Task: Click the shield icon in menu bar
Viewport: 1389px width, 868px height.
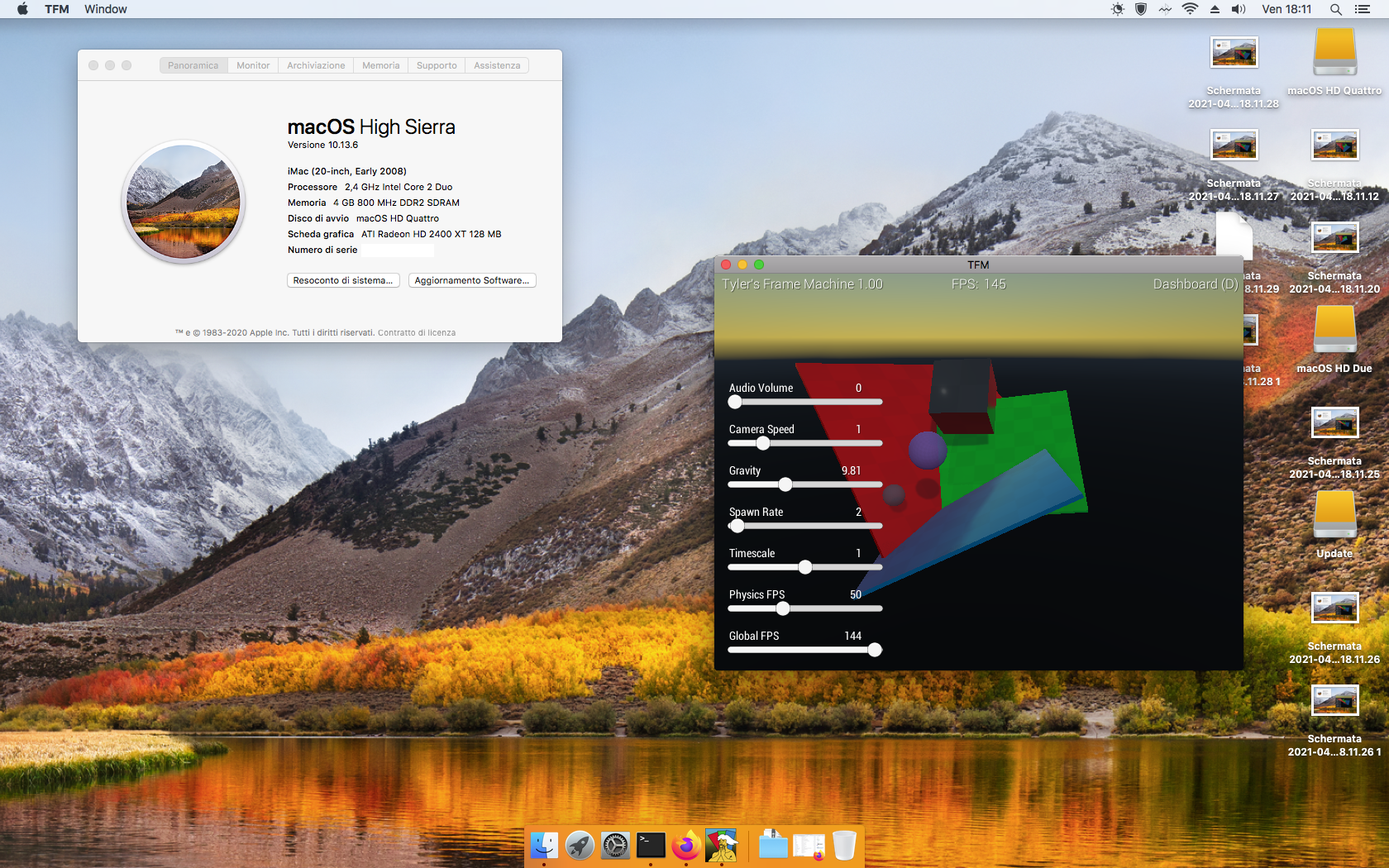Action: (1141, 9)
